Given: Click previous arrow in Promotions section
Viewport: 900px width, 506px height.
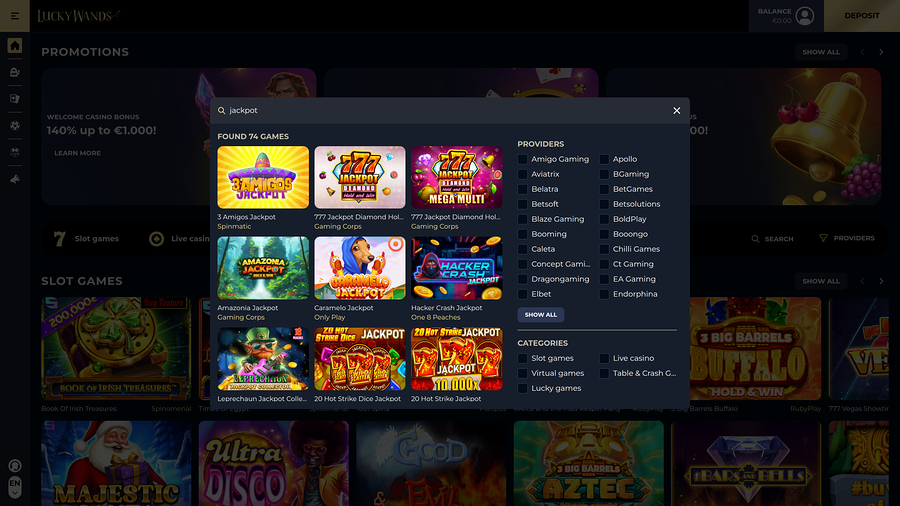Looking at the screenshot, I should pyautogui.click(x=862, y=52).
